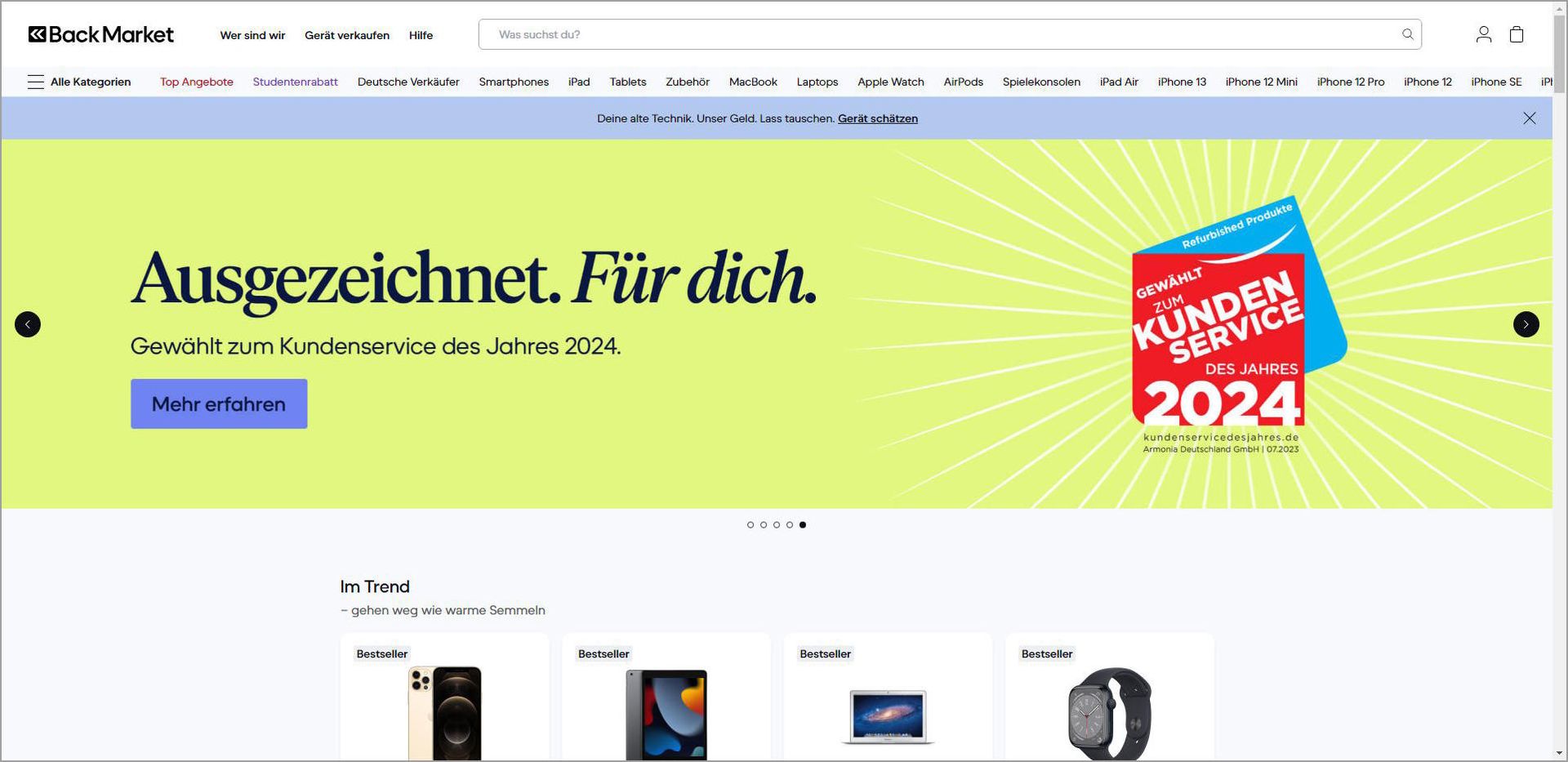Click the Back Market logo
Viewport: 1568px width, 762px height.
(x=101, y=34)
